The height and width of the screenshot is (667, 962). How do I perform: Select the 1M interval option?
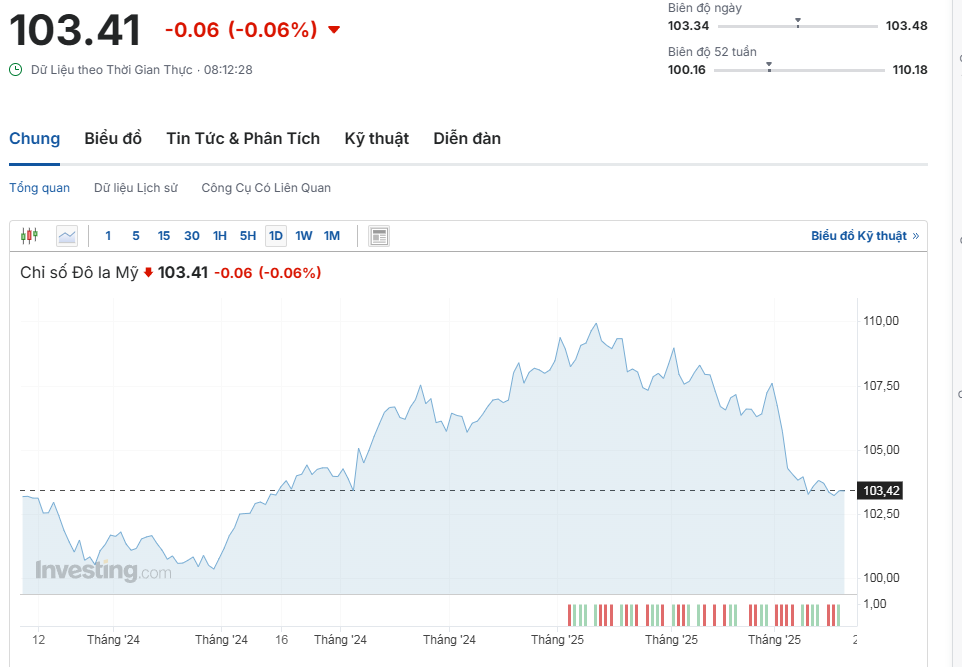332,236
